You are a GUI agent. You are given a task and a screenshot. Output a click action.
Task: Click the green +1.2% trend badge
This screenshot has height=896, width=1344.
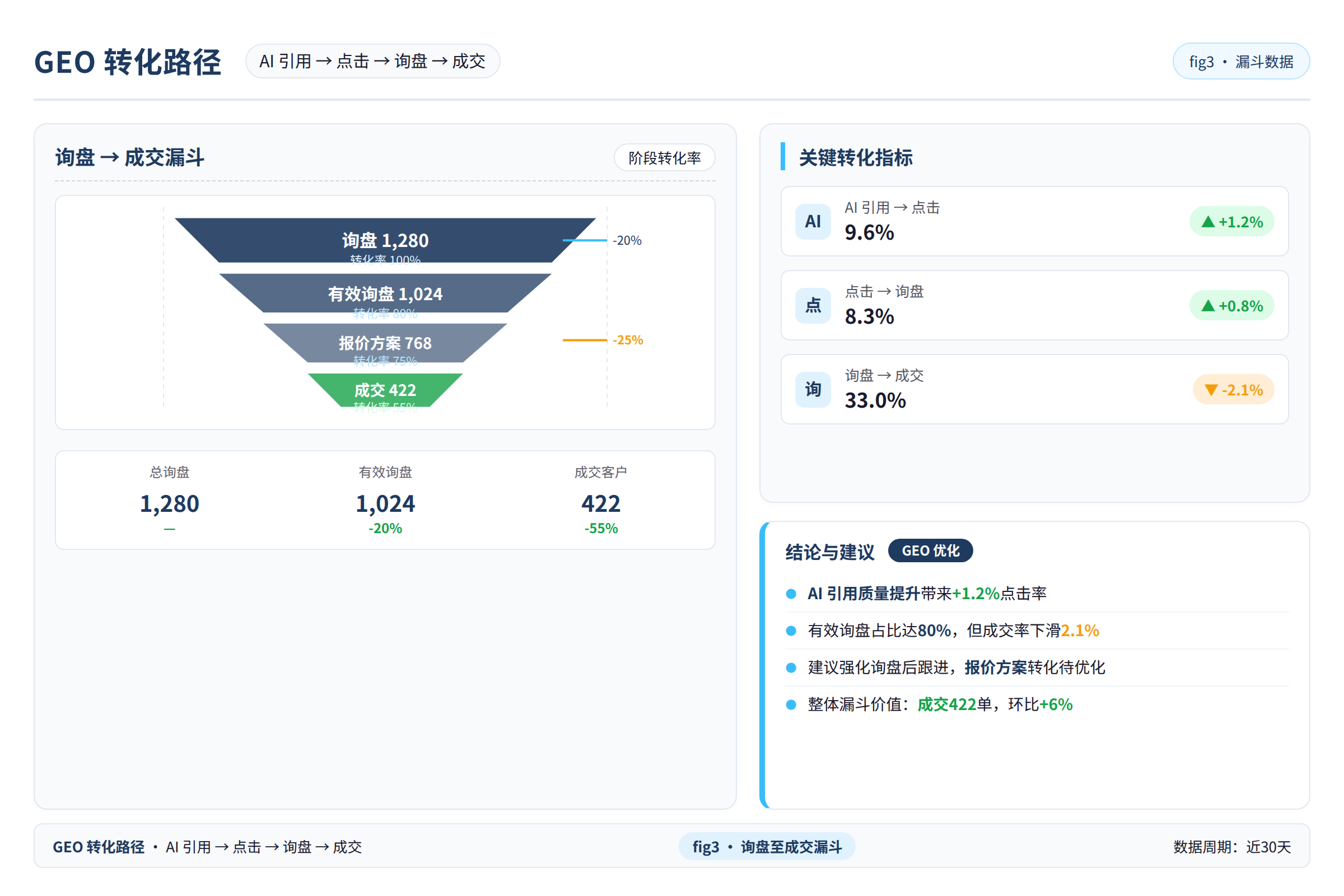[1231, 222]
